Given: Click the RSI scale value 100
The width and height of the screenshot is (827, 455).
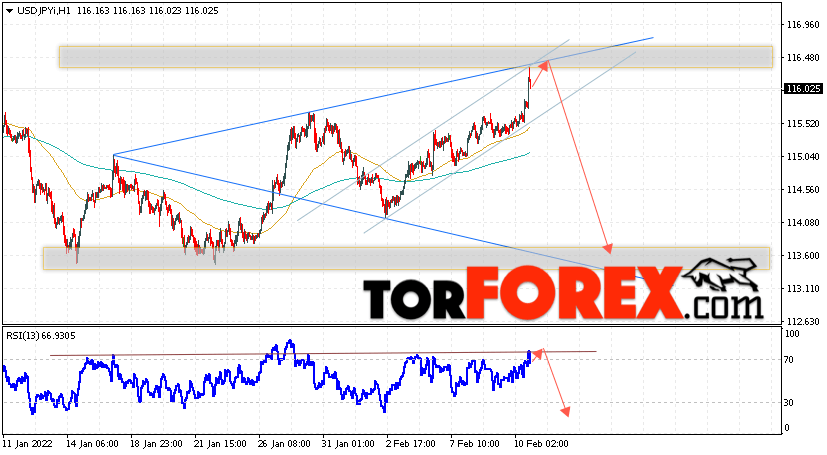Looking at the screenshot, I should [792, 334].
